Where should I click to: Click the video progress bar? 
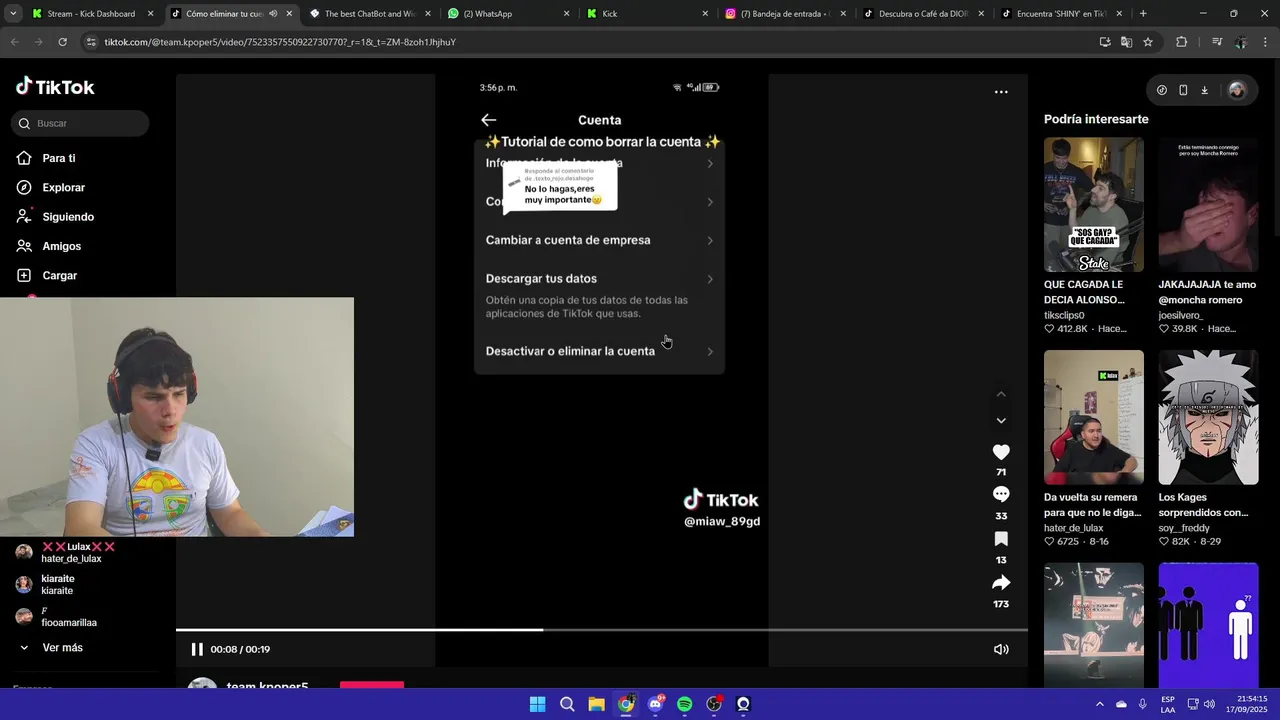pos(601,630)
